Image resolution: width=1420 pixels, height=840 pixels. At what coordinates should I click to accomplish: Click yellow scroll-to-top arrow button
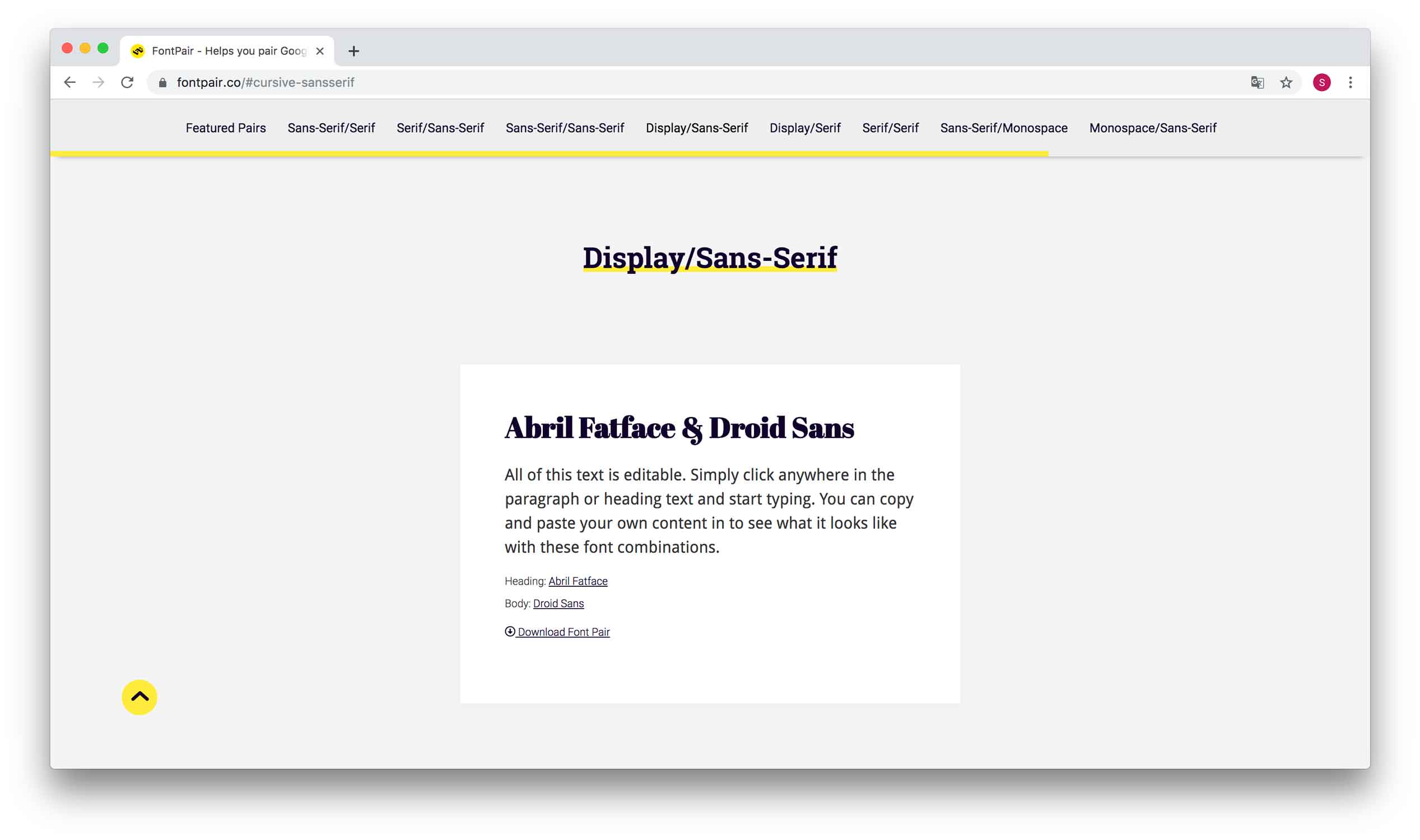click(139, 697)
